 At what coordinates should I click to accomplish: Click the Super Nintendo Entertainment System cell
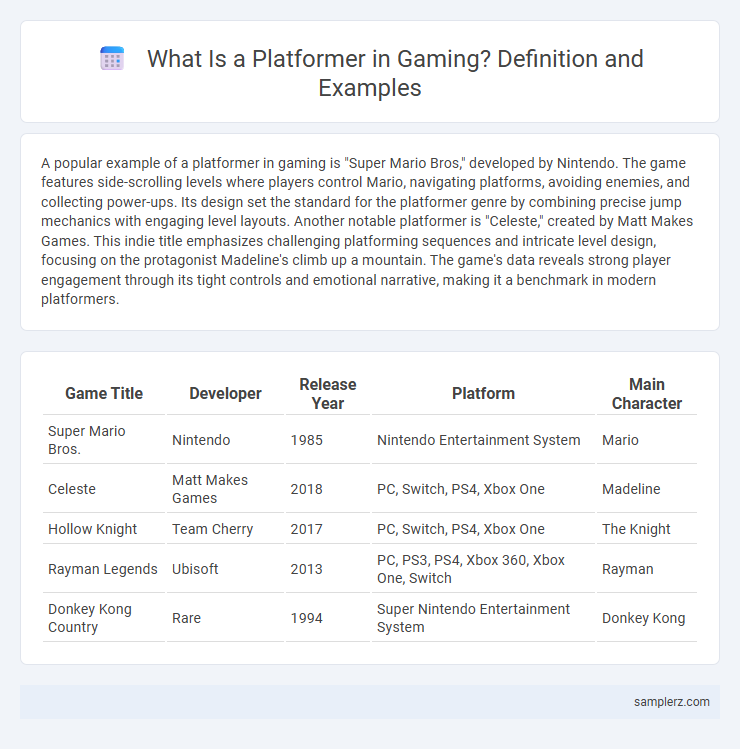483,618
